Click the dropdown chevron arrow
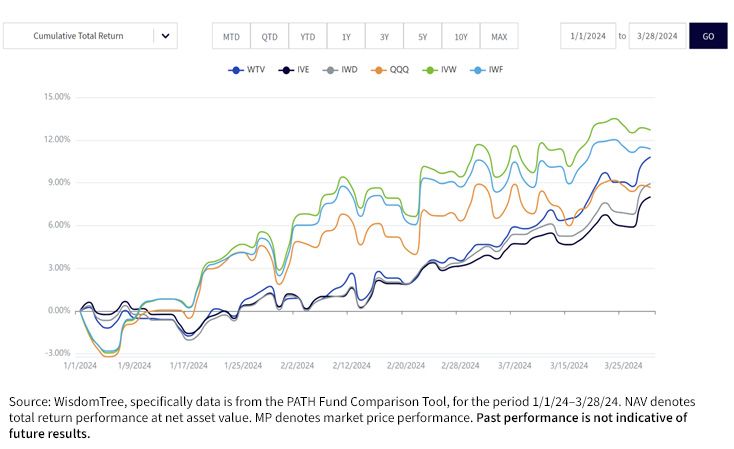This screenshot has height=449, width=734. [x=165, y=36]
